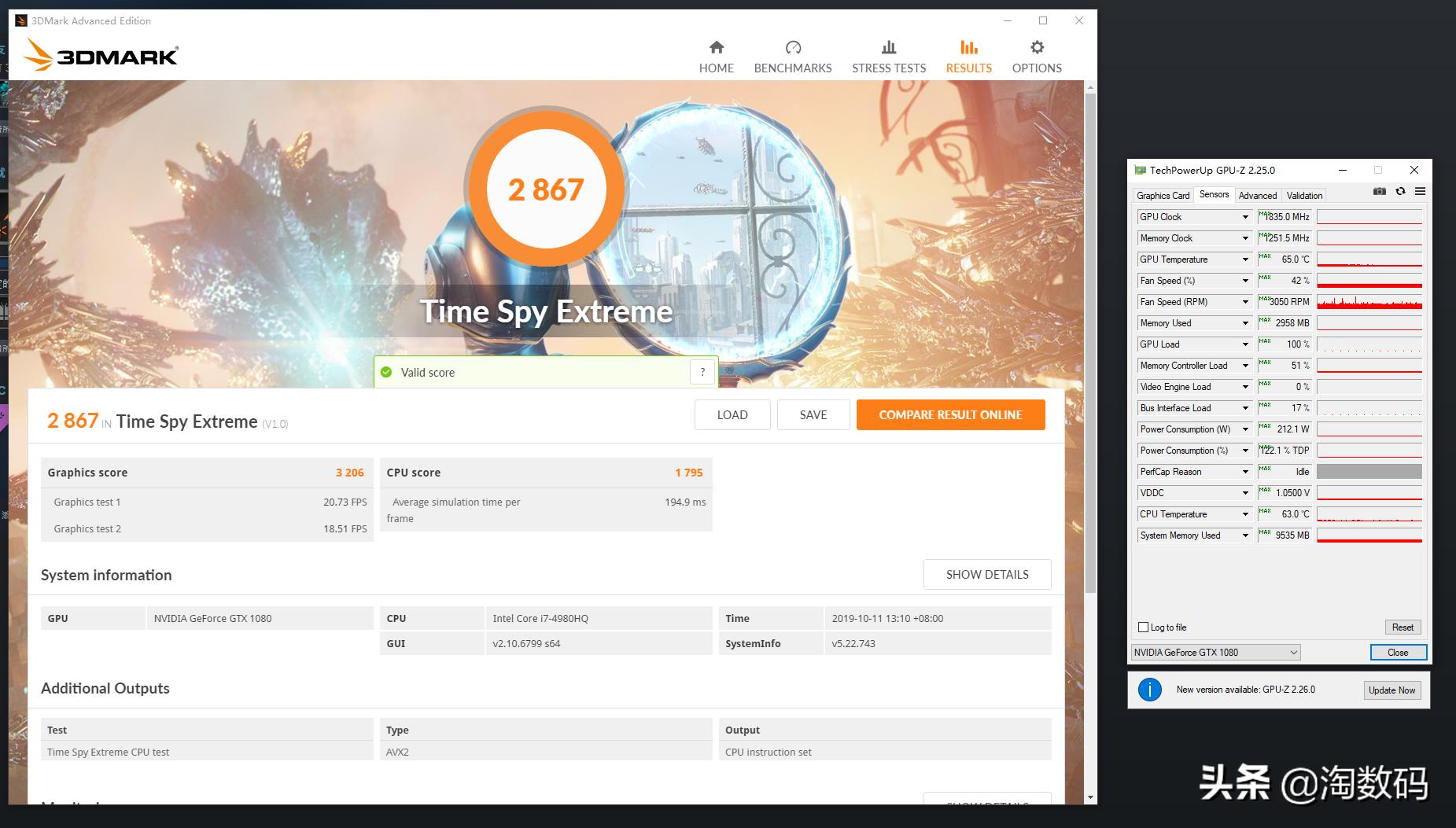Click the blue info icon in the update notice
This screenshot has width=1456, height=828.
point(1150,690)
